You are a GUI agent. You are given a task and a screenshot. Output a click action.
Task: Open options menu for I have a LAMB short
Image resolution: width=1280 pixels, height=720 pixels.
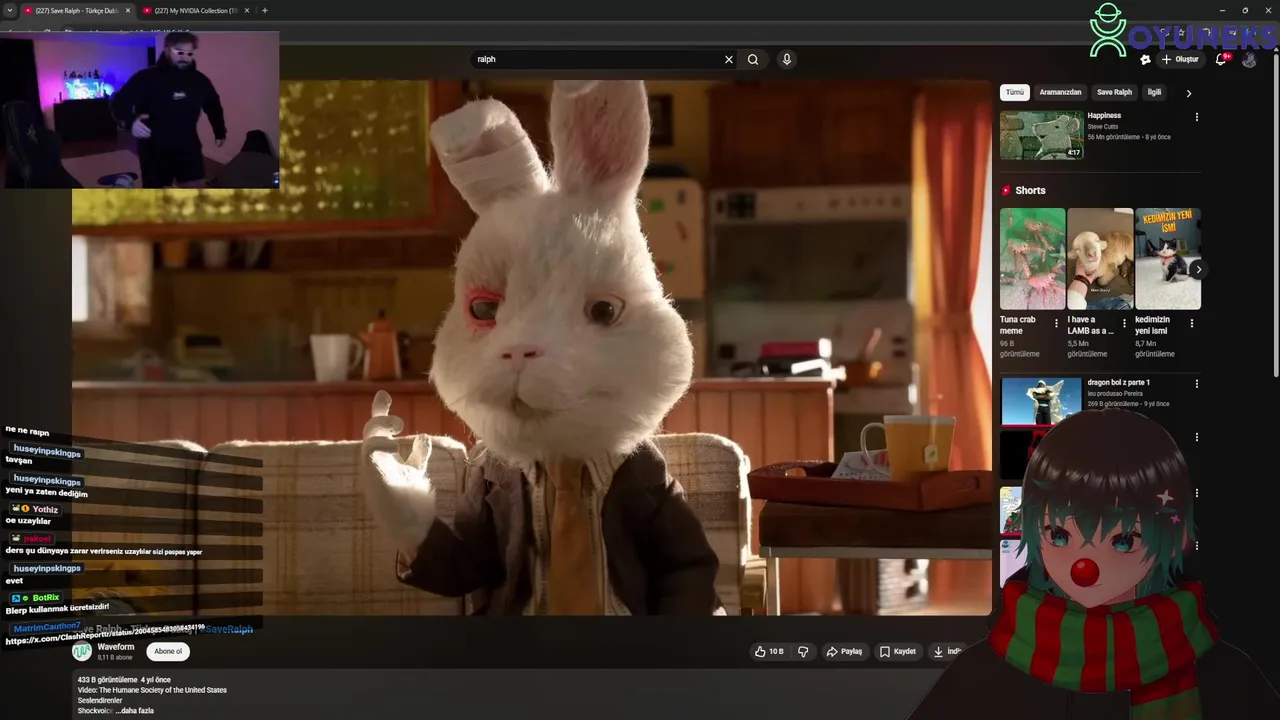tap(1124, 324)
